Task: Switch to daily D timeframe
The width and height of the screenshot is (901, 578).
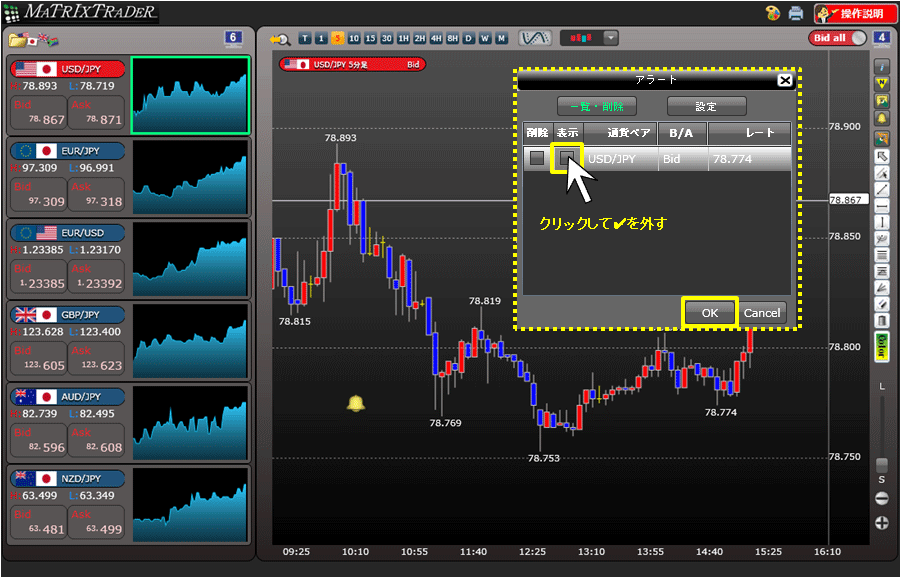Action: [x=469, y=38]
